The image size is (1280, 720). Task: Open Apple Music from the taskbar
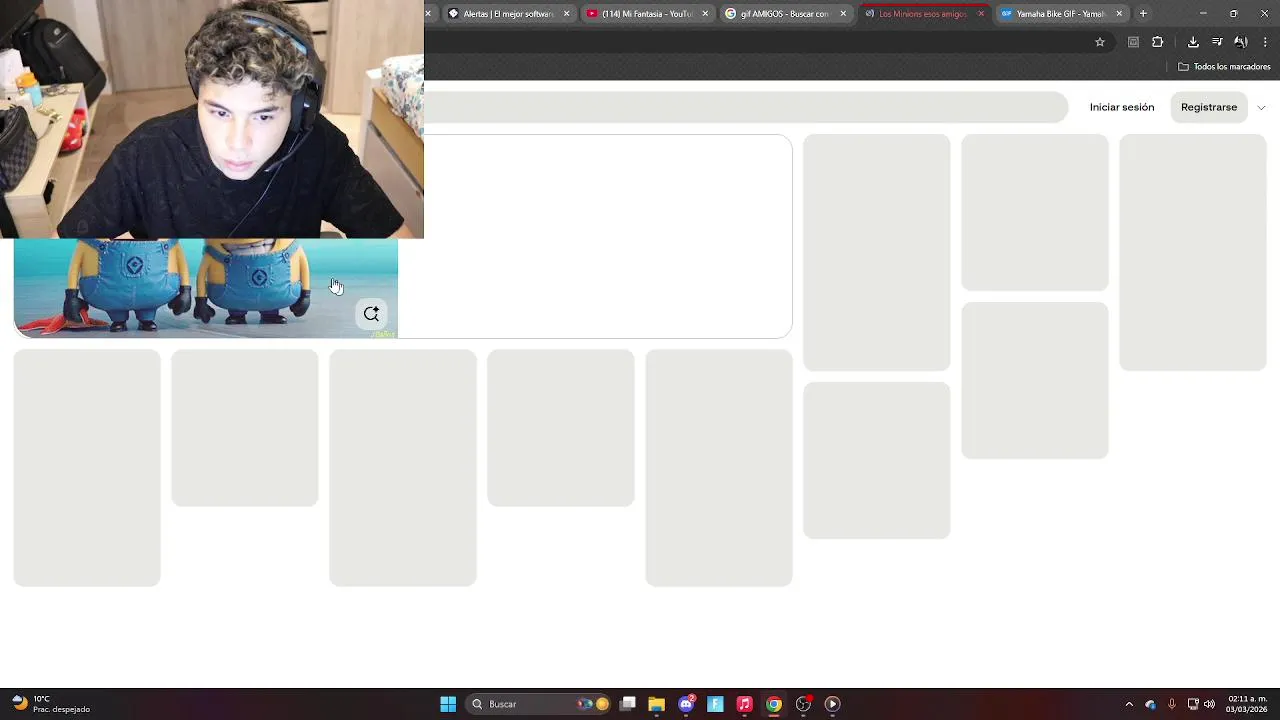point(745,704)
